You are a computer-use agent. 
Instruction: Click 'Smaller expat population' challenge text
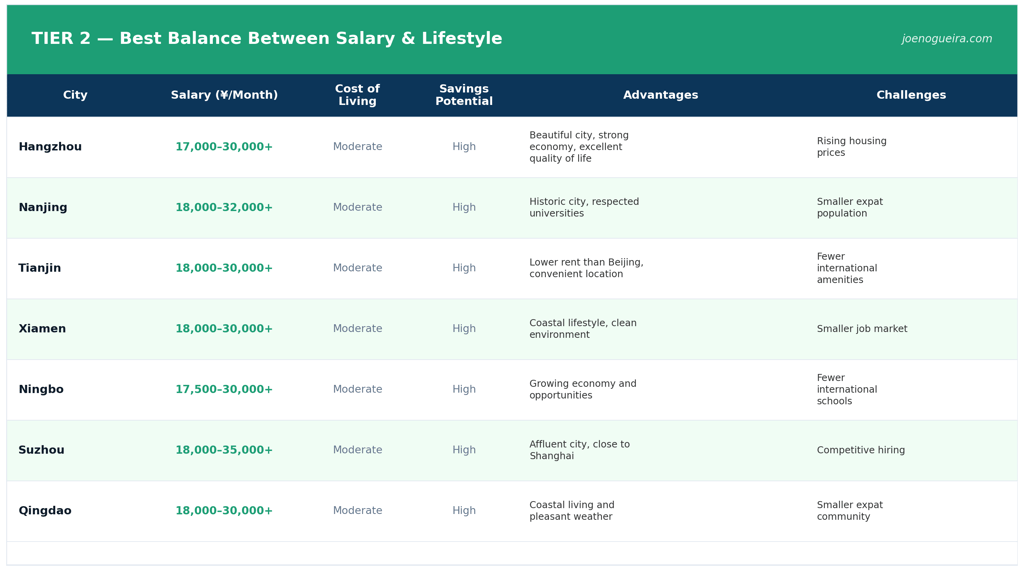point(850,207)
